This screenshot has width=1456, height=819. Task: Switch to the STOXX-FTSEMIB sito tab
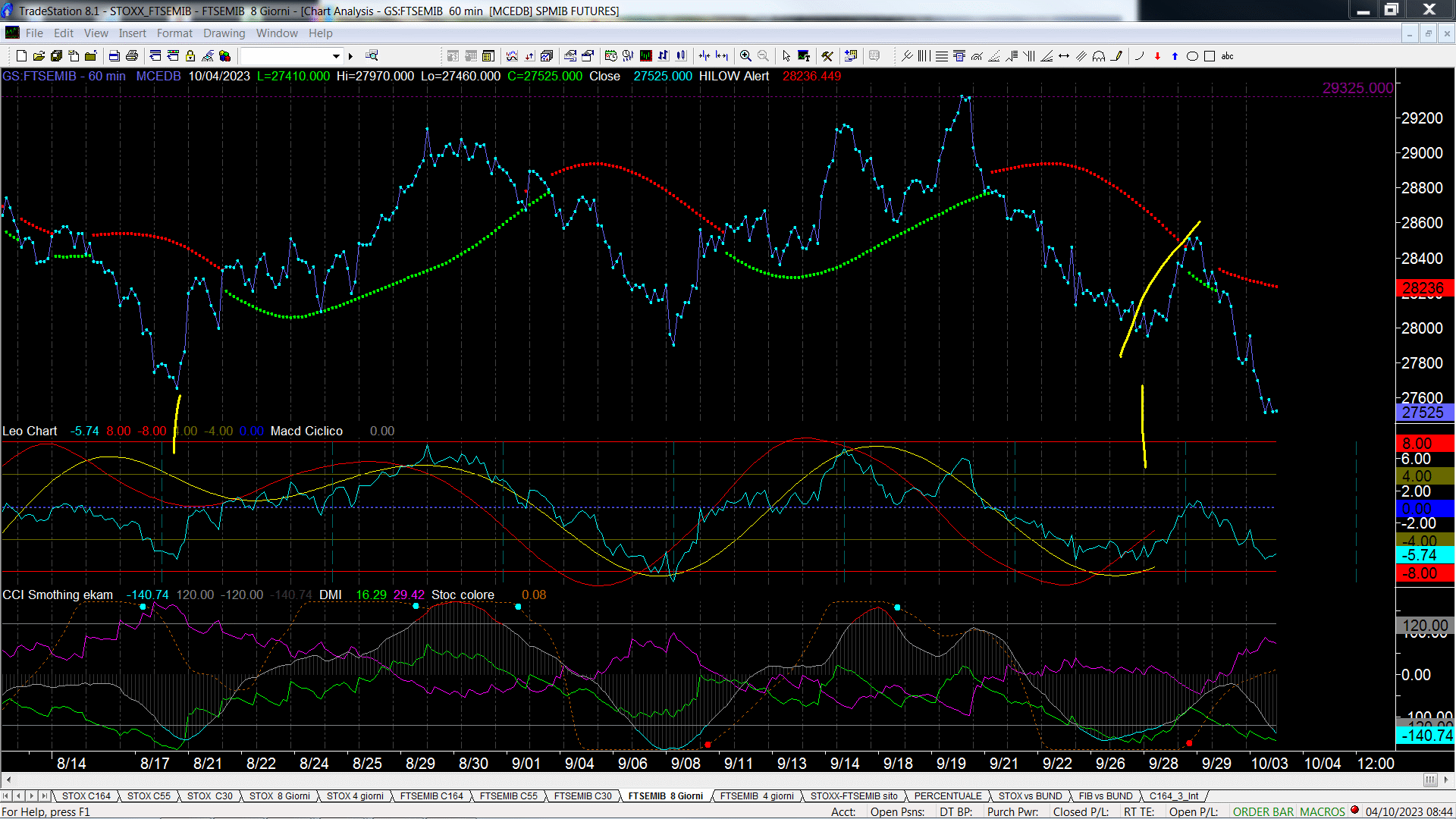(854, 796)
